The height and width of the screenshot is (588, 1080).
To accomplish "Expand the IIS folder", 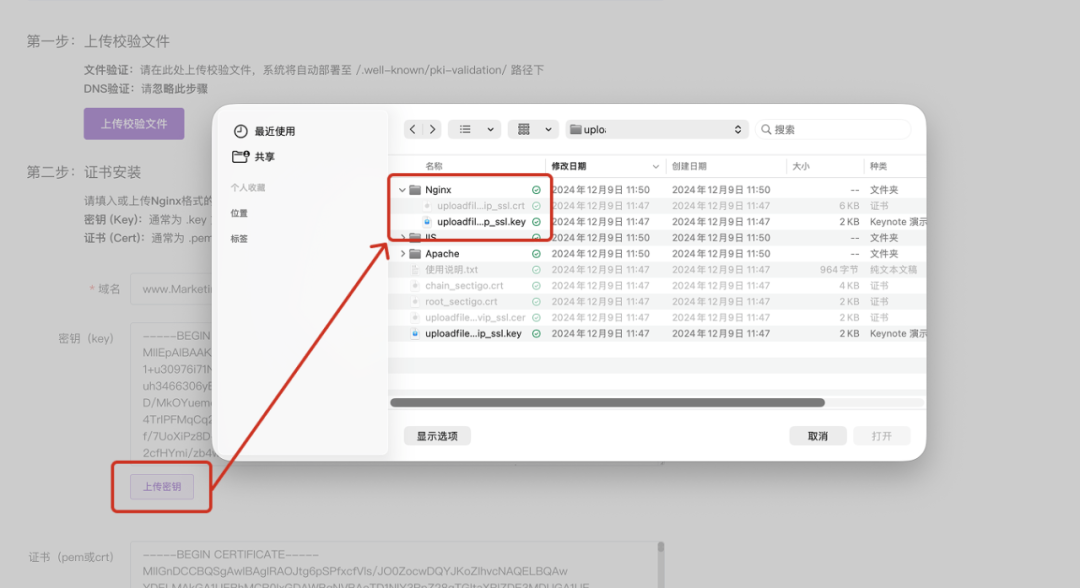I will 402,238.
